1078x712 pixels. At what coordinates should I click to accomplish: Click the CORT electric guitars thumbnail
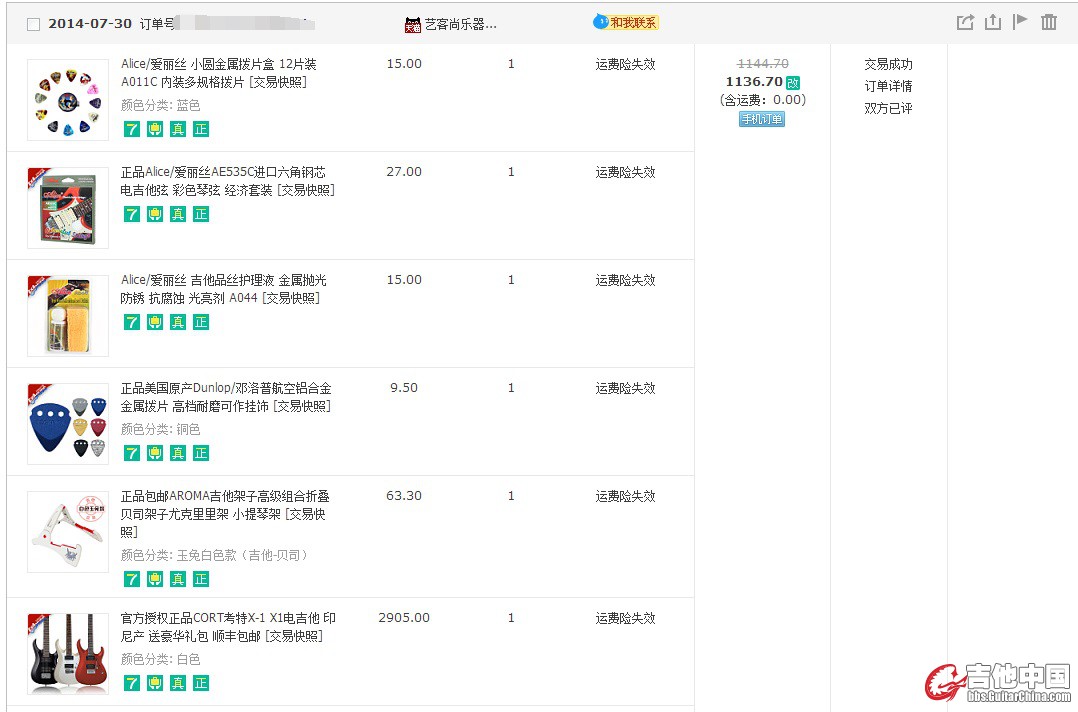point(68,654)
